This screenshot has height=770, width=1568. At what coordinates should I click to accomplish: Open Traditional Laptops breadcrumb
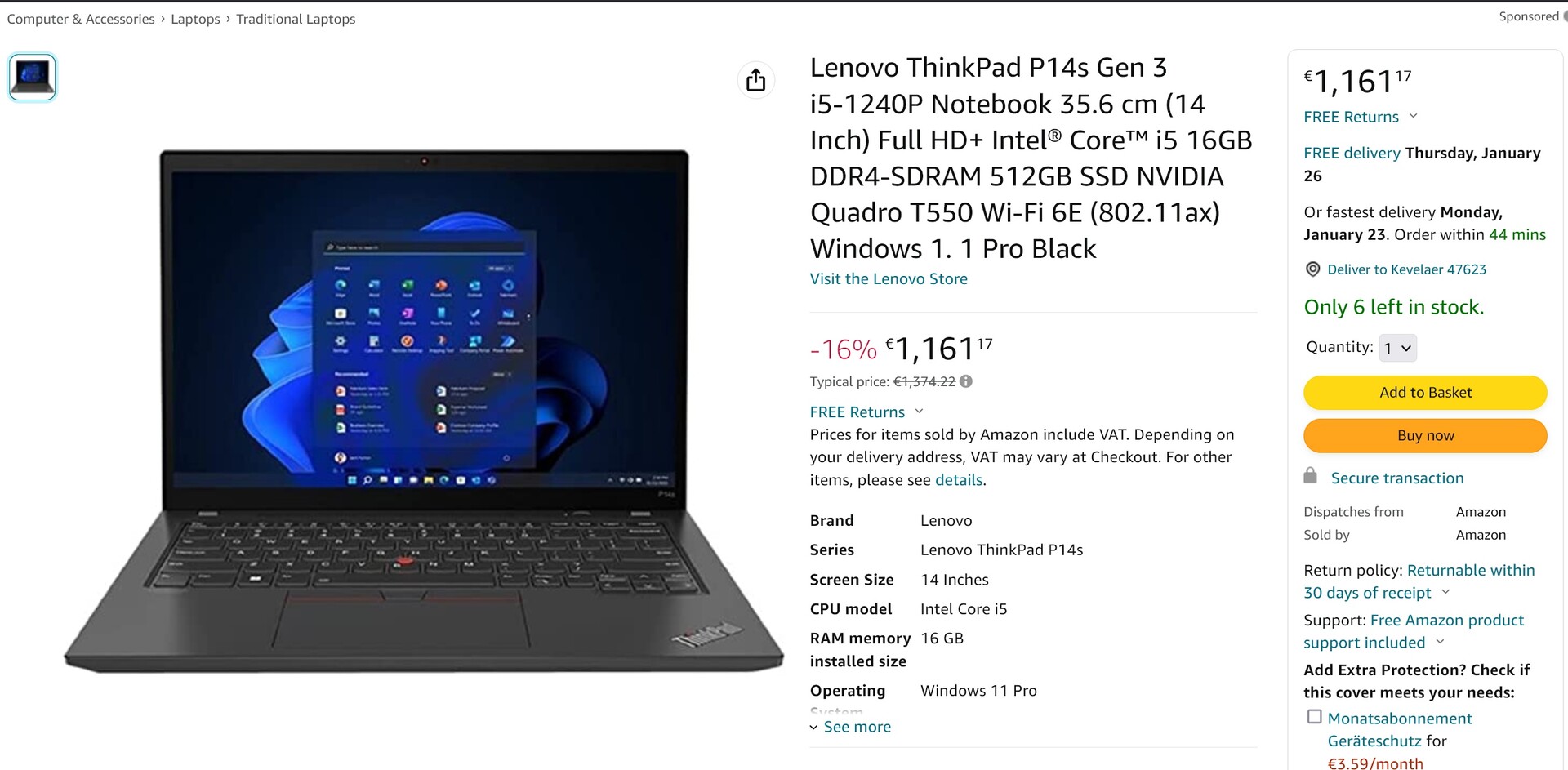click(296, 19)
